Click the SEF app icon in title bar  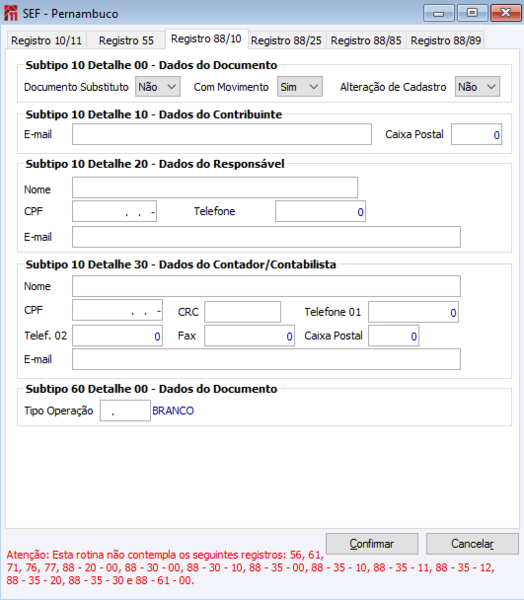click(x=10, y=13)
